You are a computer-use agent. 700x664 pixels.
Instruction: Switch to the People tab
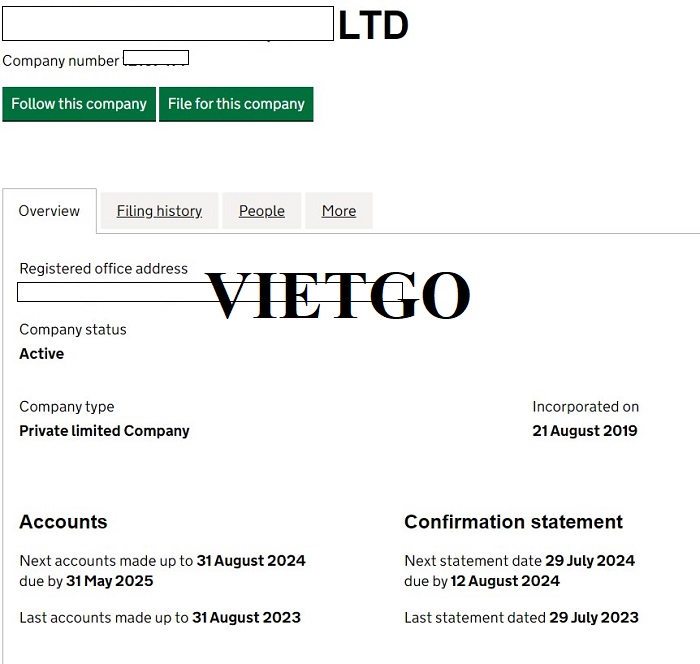click(262, 211)
